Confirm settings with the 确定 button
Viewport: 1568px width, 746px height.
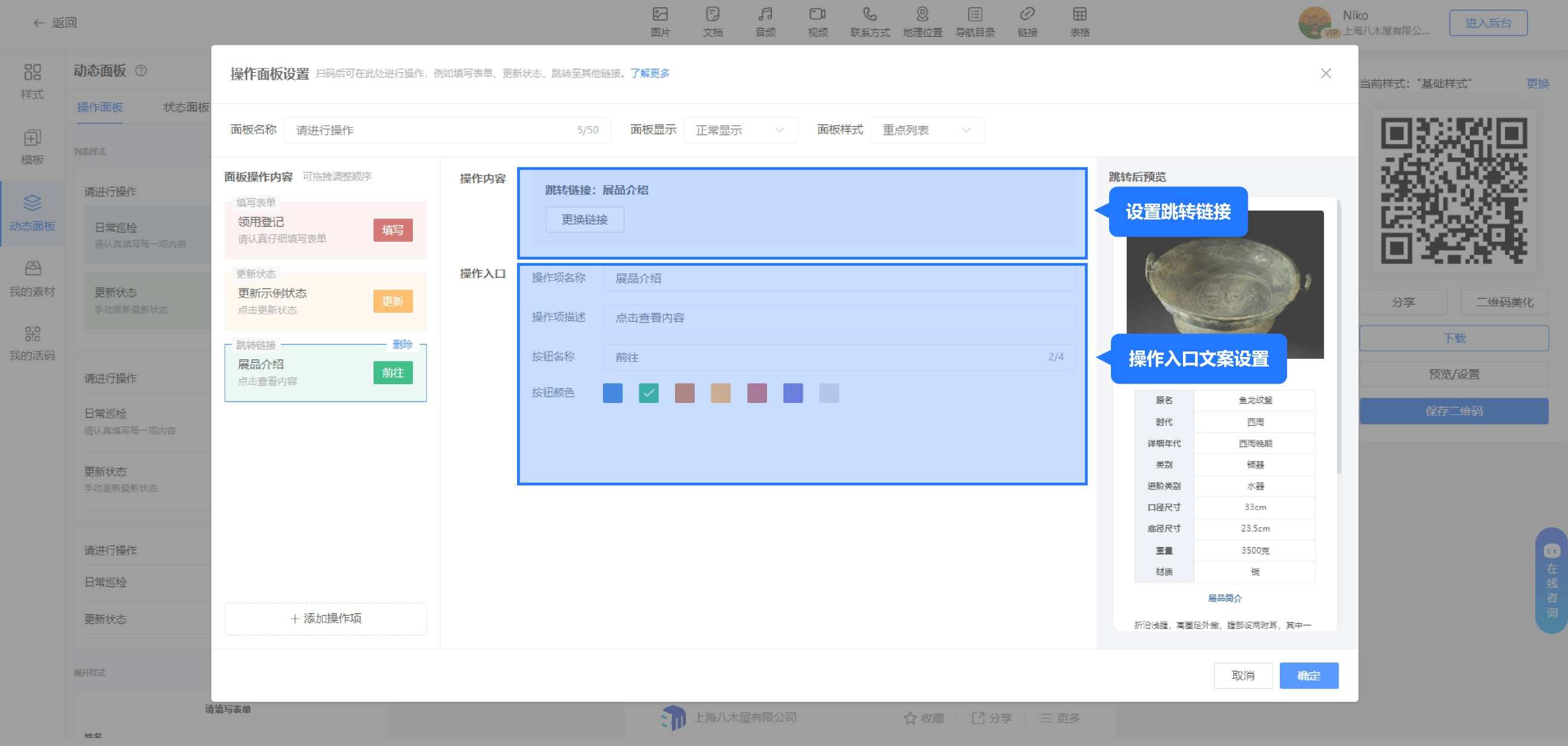point(1309,675)
